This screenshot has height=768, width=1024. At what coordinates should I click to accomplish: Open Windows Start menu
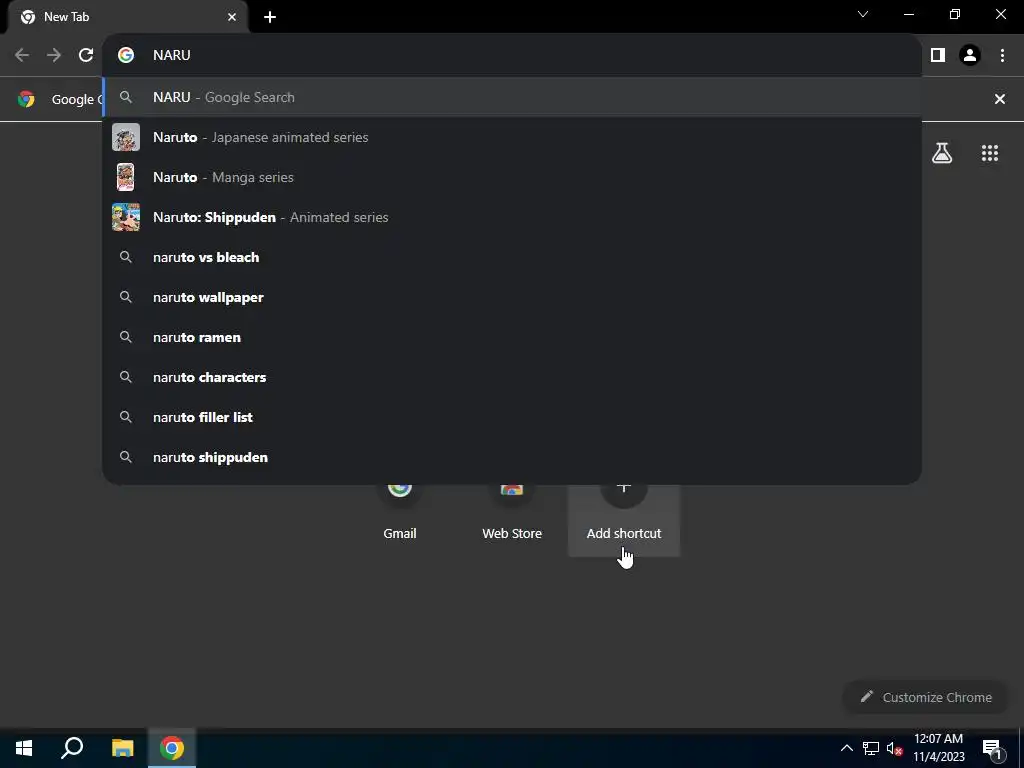[24, 748]
